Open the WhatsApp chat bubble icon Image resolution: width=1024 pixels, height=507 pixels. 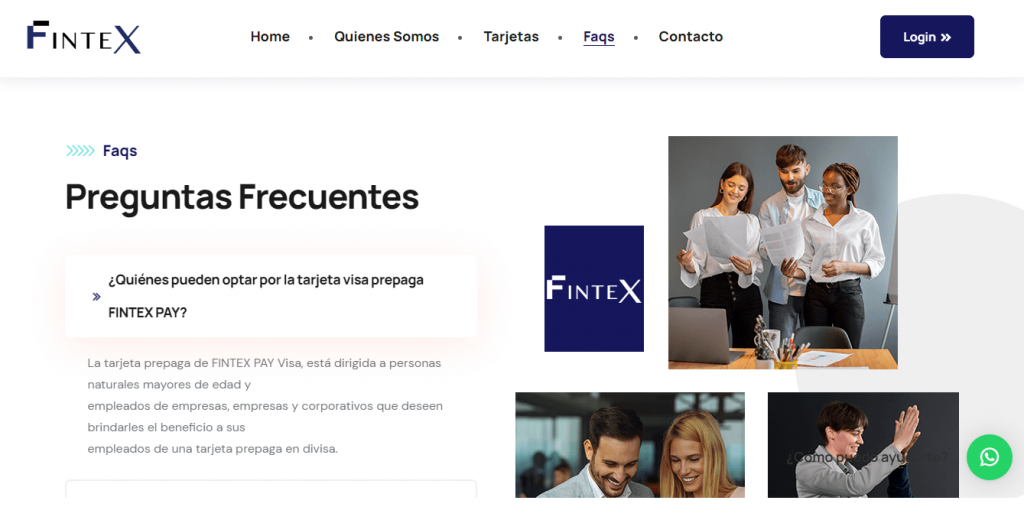[x=989, y=457]
